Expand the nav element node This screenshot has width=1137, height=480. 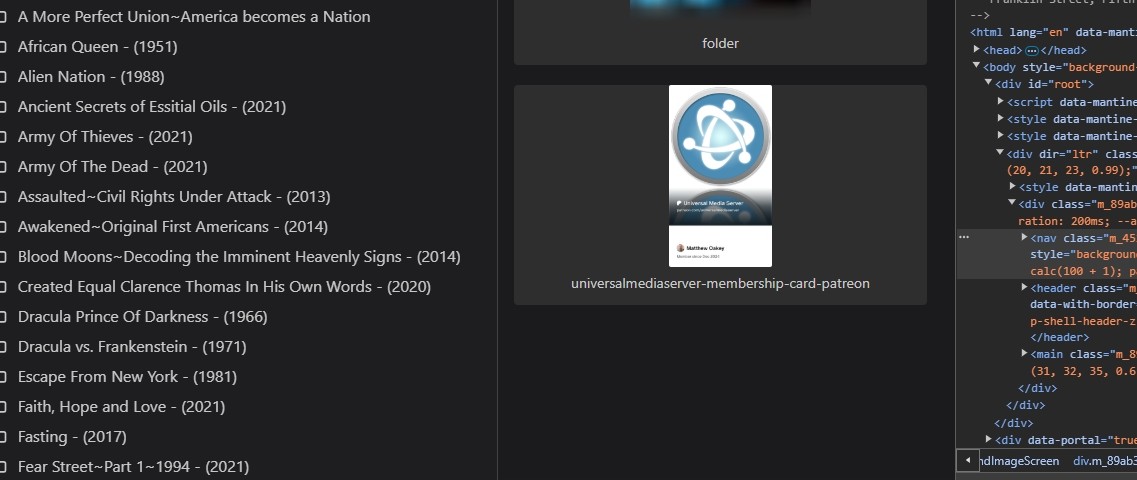point(1024,237)
